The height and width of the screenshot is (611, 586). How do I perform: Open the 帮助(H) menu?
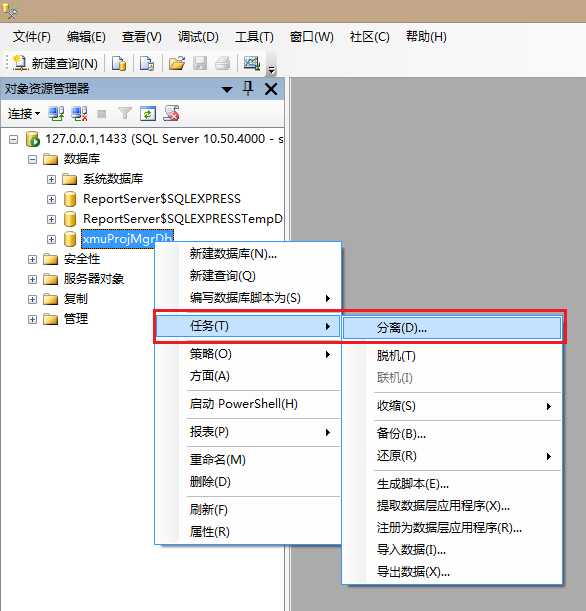(x=426, y=37)
